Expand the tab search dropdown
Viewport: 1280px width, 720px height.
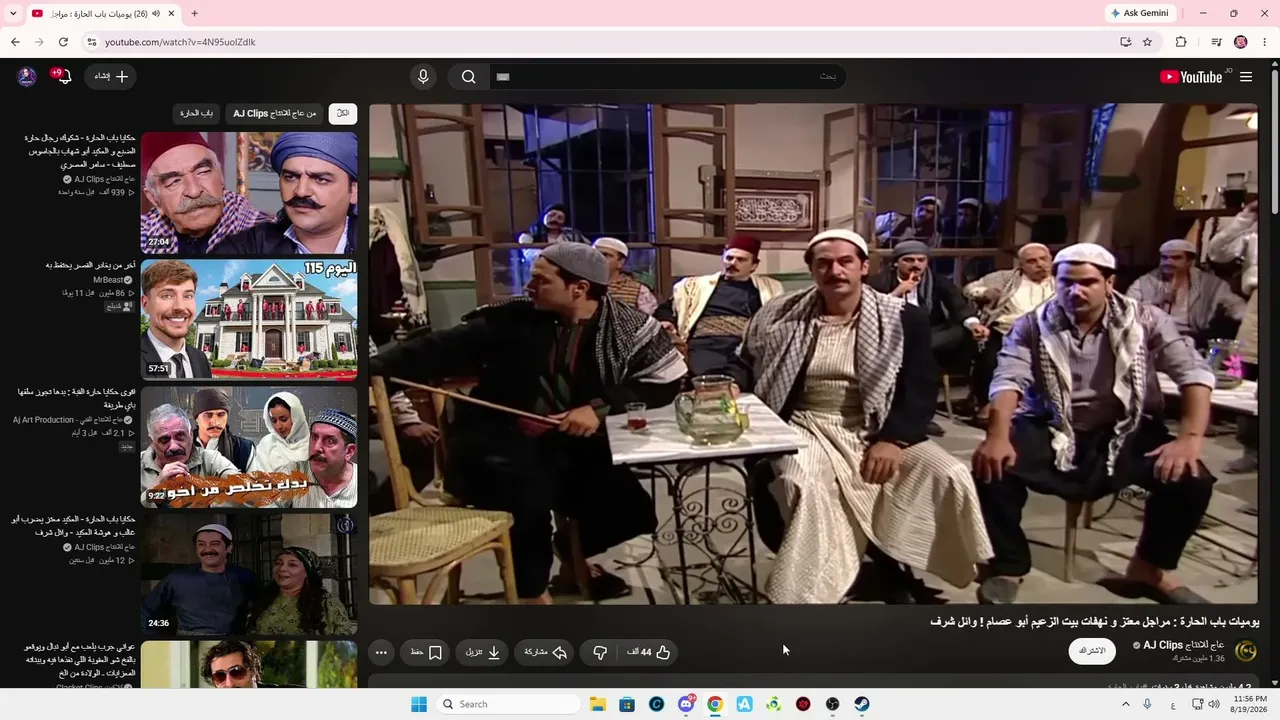(x=13, y=13)
